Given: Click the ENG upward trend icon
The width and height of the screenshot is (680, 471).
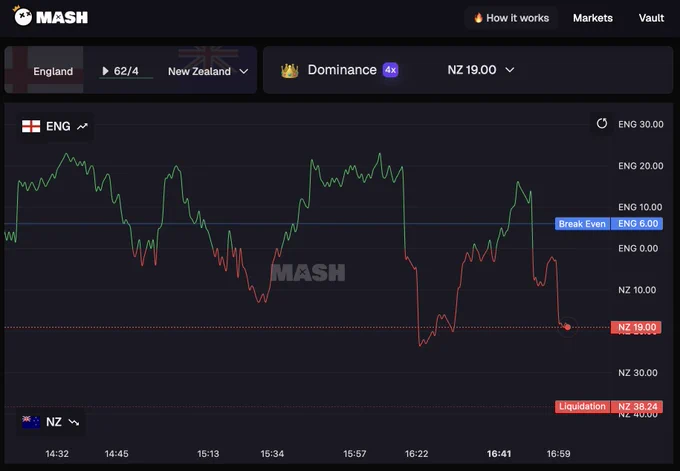Looking at the screenshot, I should [82, 126].
